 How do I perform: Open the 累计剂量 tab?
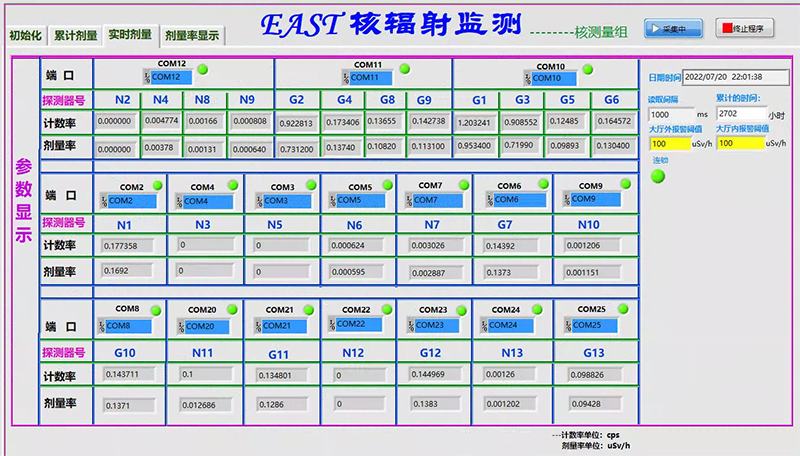click(x=76, y=35)
